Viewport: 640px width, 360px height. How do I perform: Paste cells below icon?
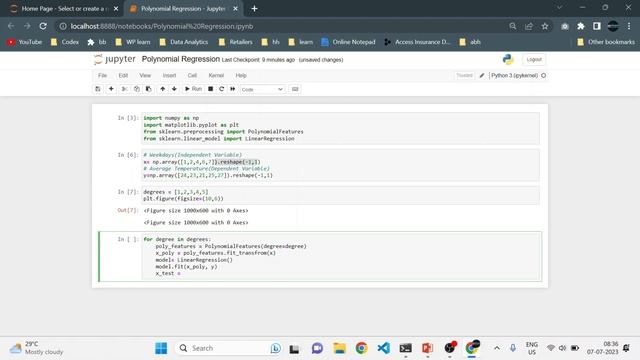pyautogui.click(x=149, y=89)
